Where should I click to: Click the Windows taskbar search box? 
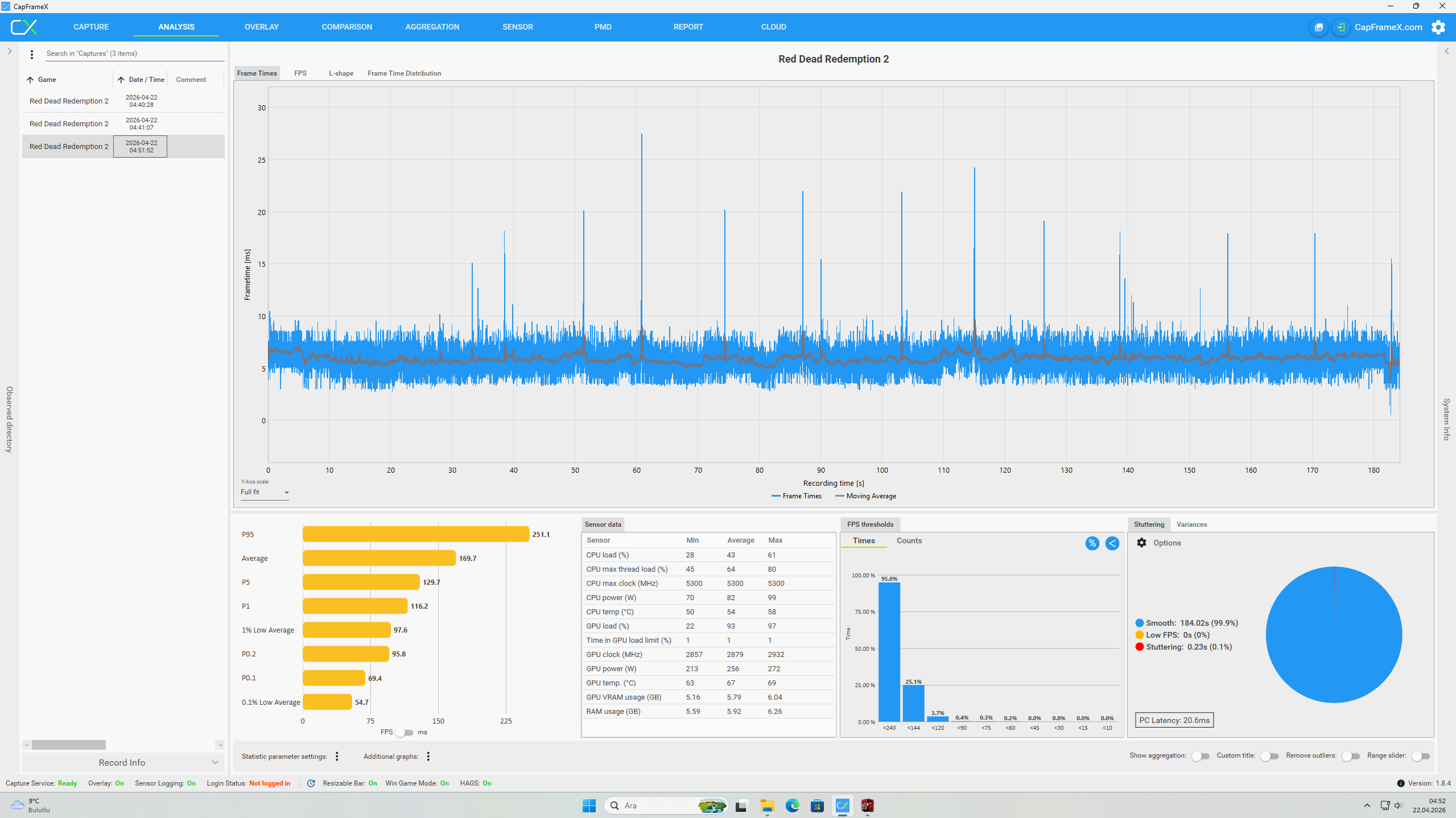666,805
